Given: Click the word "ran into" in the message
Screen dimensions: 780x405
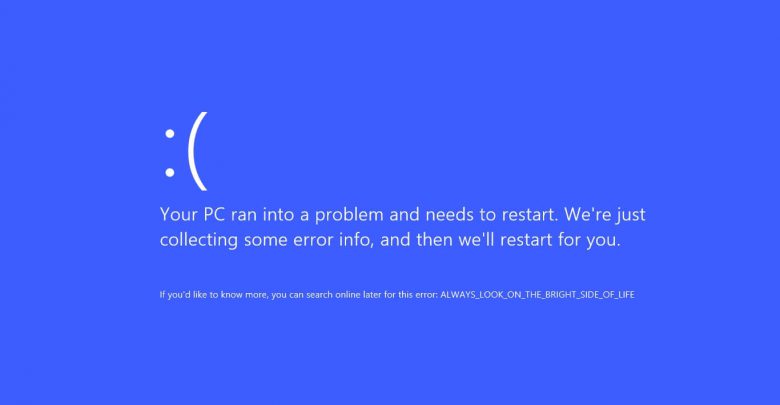Looking at the screenshot, I should coord(263,214).
